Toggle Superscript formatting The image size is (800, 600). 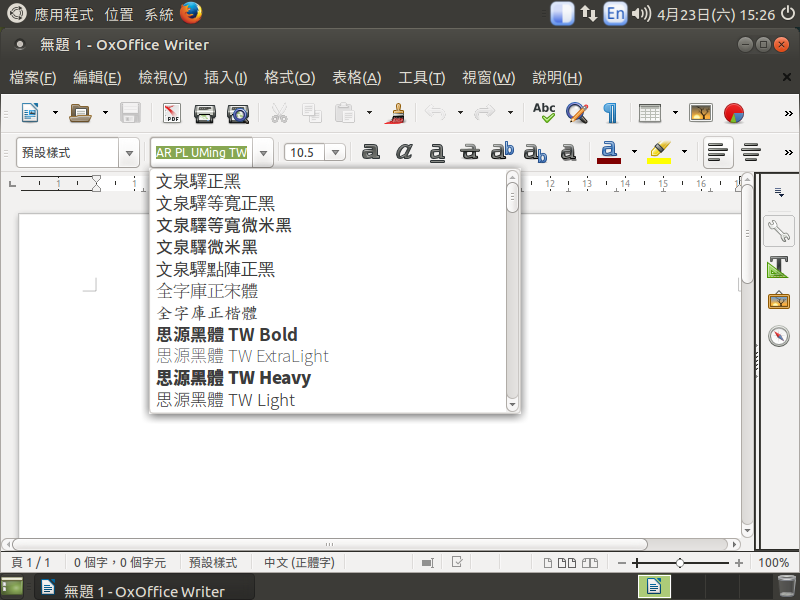(502, 151)
